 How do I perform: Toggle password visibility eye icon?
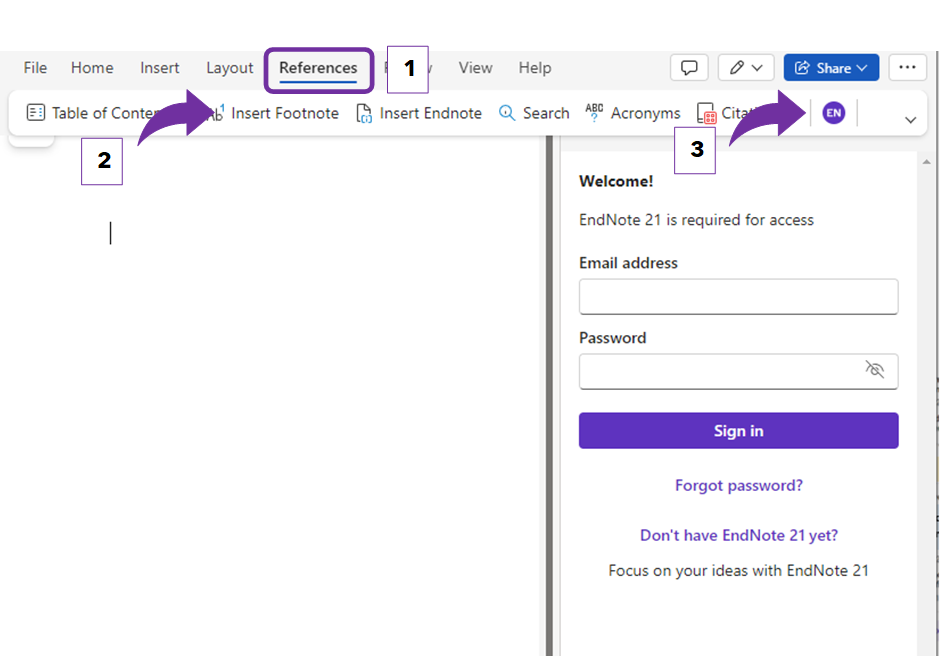[x=874, y=370]
